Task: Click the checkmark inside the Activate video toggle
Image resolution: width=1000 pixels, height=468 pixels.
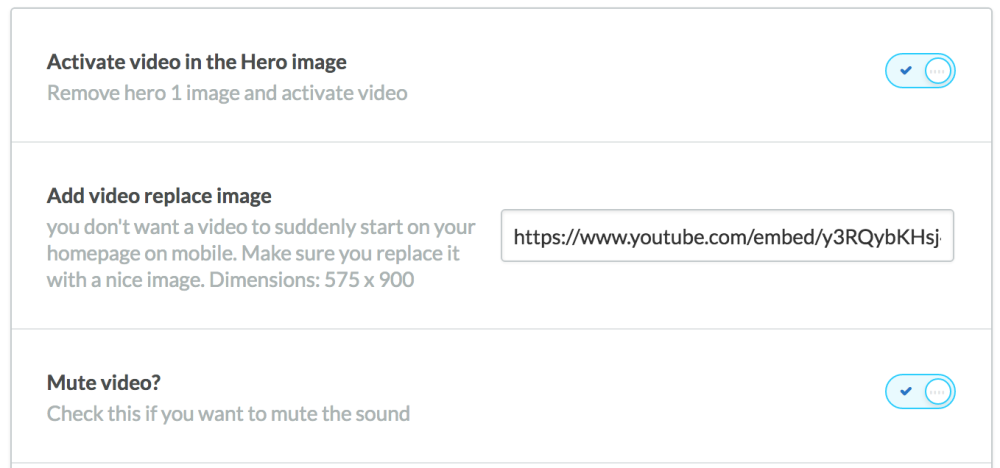Action: point(906,71)
